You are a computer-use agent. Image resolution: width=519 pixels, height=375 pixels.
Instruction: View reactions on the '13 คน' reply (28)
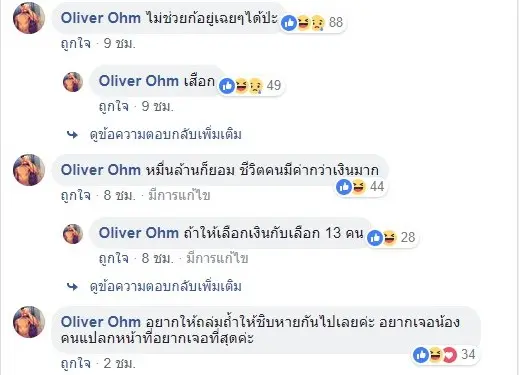click(x=392, y=238)
